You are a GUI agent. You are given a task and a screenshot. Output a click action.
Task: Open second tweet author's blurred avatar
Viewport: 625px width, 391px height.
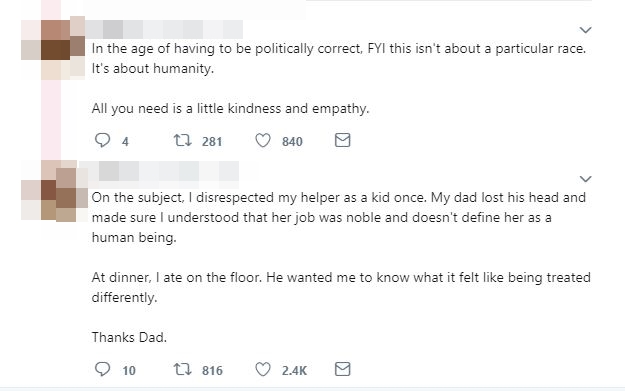[x=55, y=191]
